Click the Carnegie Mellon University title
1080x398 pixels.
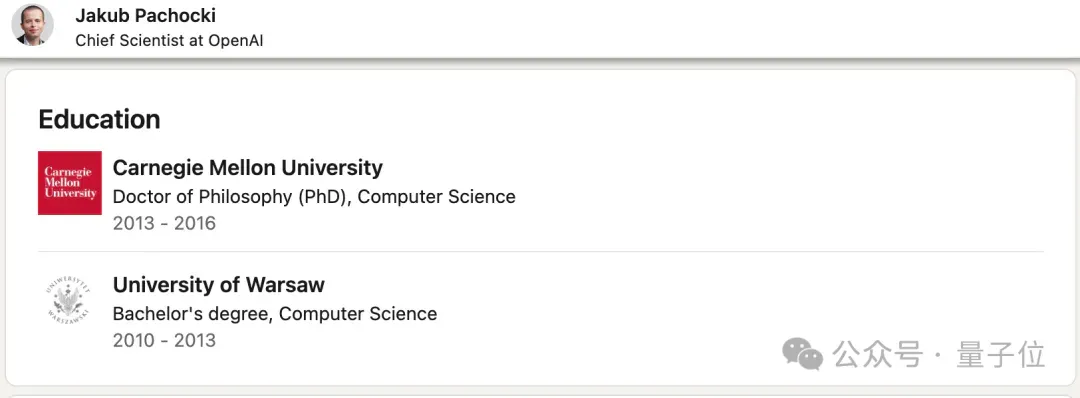coord(248,167)
